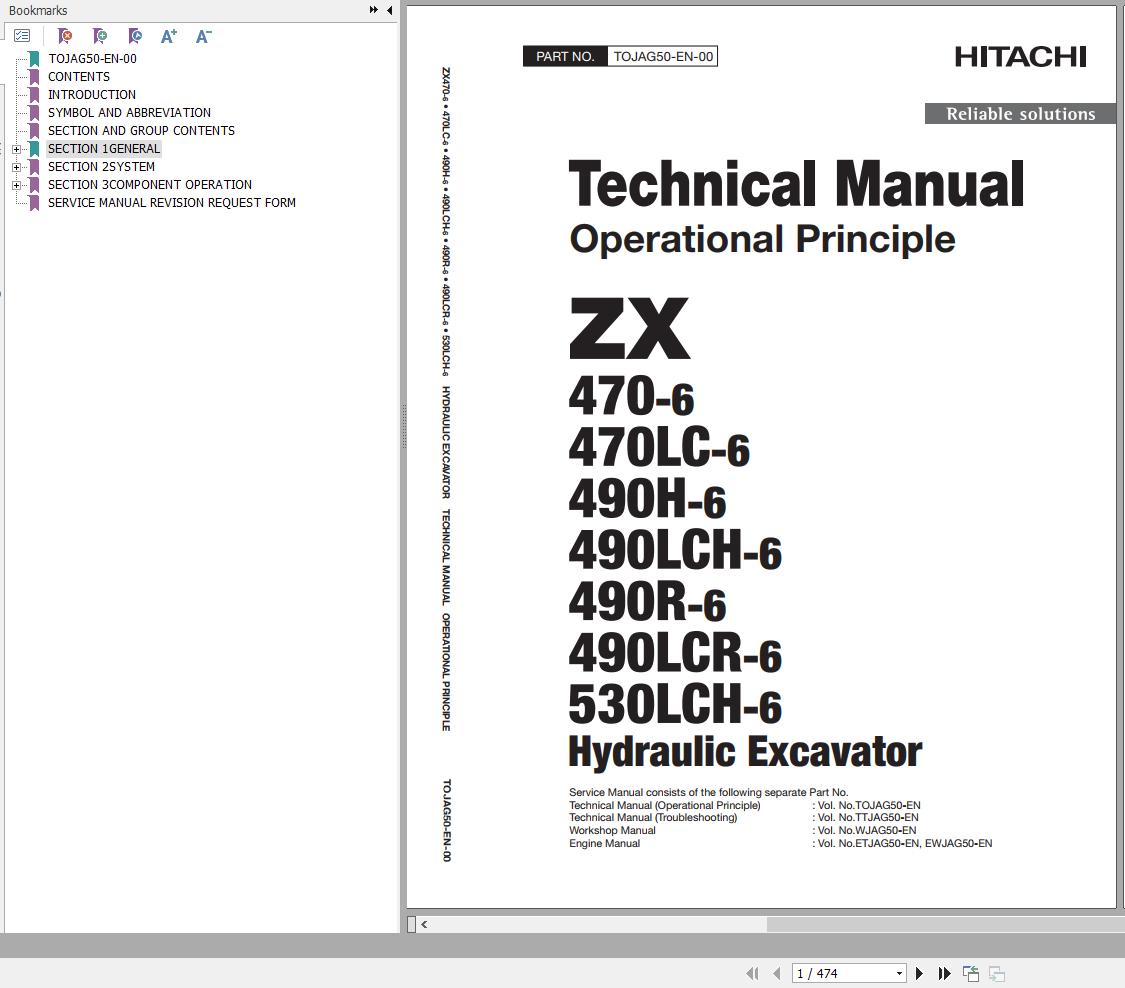Increase bookmark text size with A+
The width and height of the screenshot is (1125, 988).
click(x=169, y=36)
